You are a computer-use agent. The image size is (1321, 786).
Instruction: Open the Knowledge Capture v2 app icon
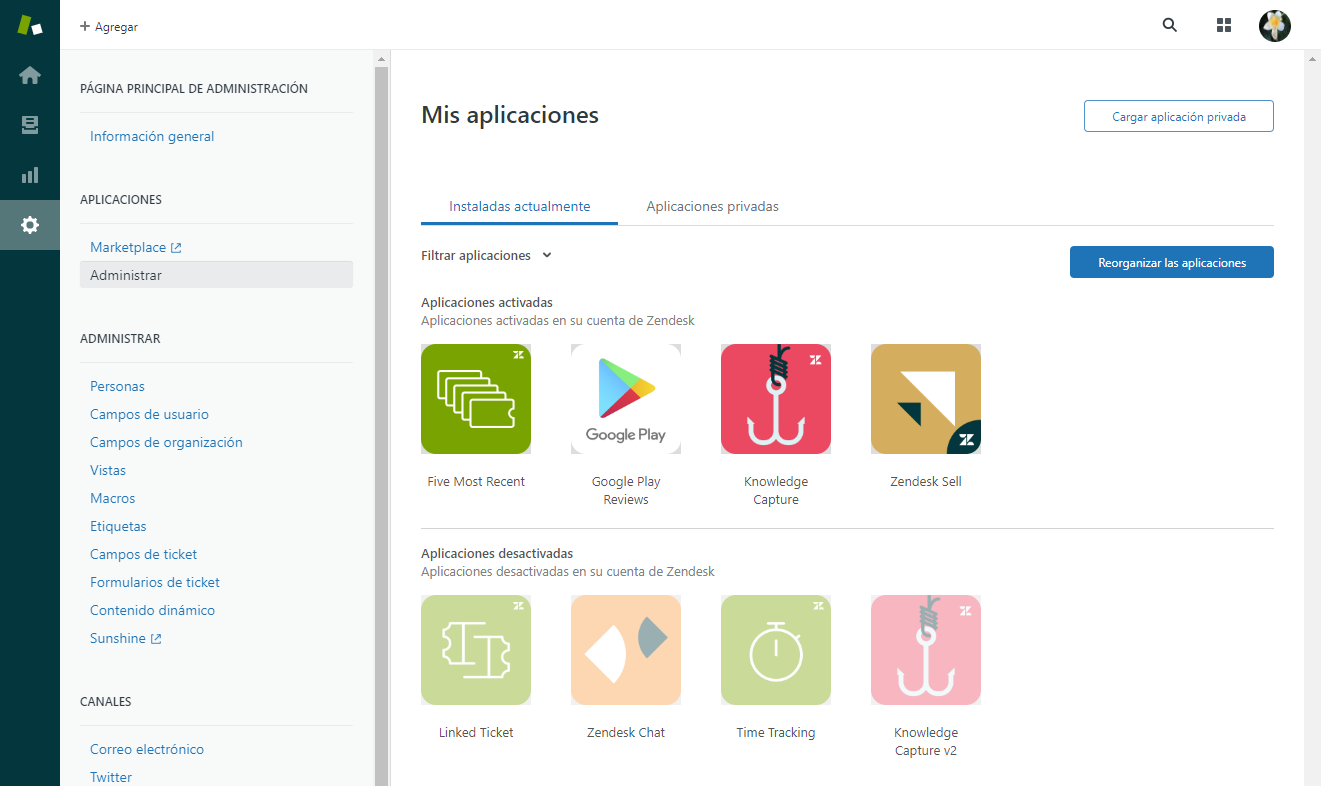926,650
